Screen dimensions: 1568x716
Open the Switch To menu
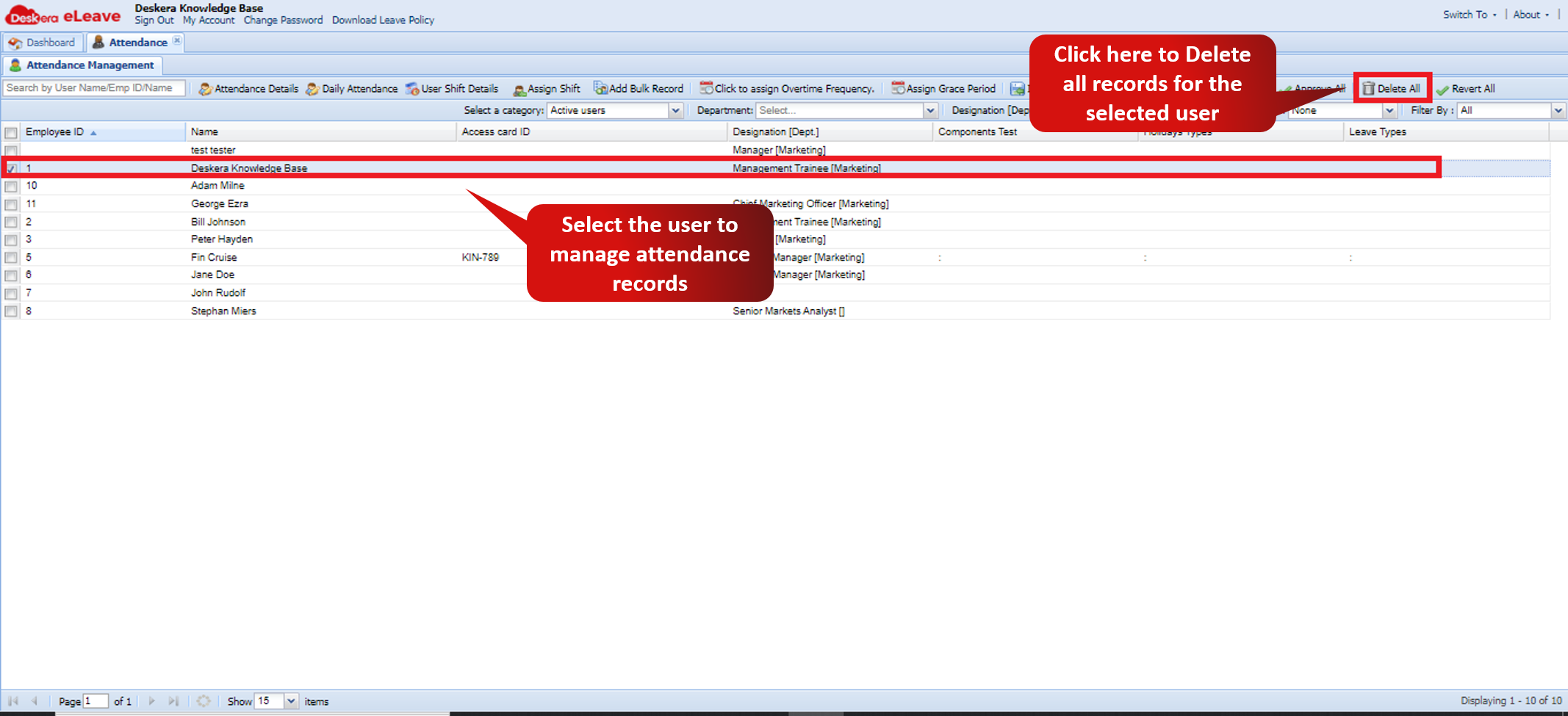1469,15
